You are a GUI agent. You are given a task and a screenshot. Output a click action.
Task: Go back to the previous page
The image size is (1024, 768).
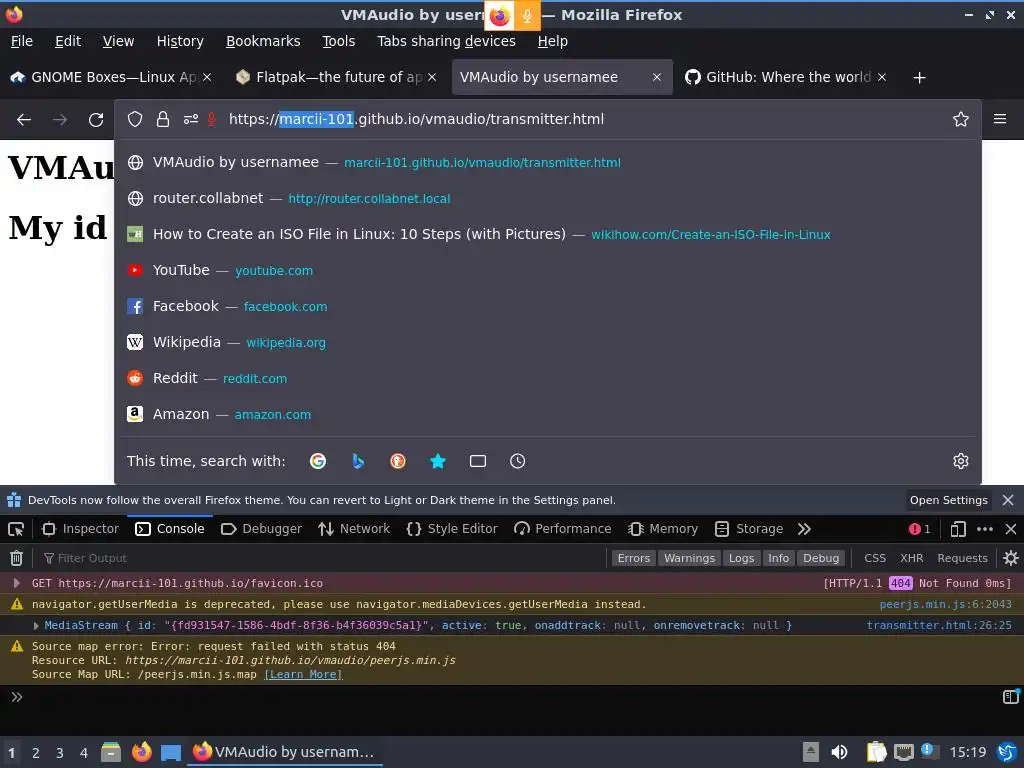[24, 120]
